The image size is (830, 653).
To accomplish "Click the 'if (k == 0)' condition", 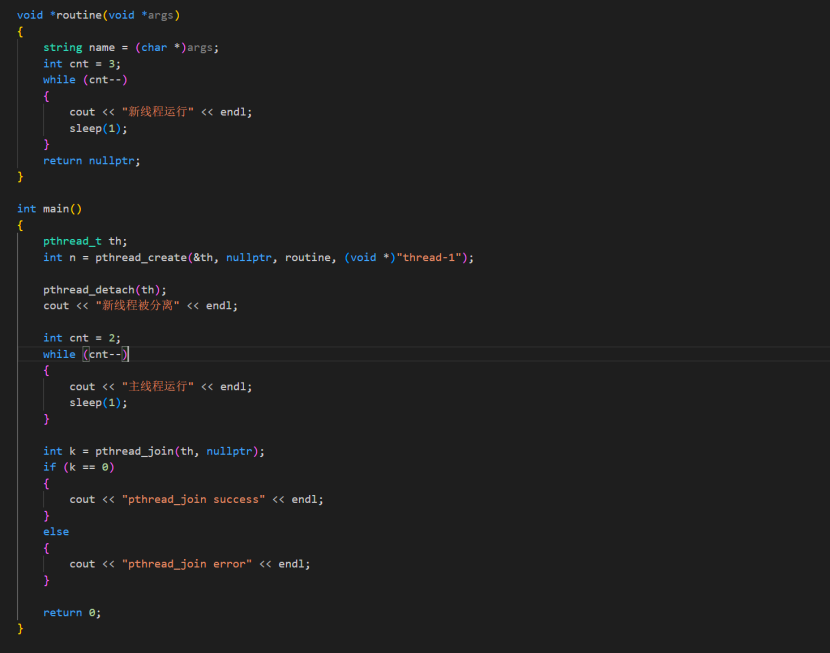I will point(79,467).
